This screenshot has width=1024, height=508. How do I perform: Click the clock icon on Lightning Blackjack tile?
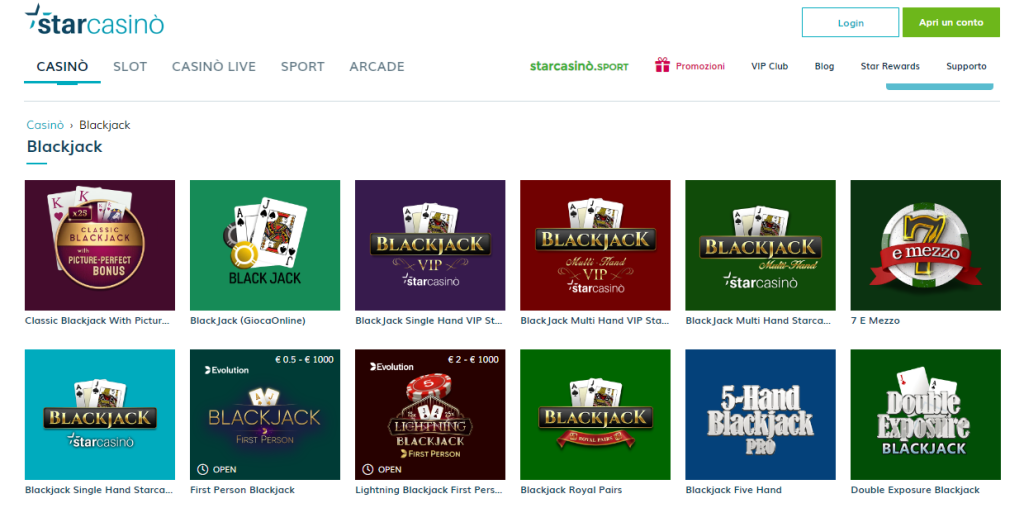pyautogui.click(x=367, y=469)
